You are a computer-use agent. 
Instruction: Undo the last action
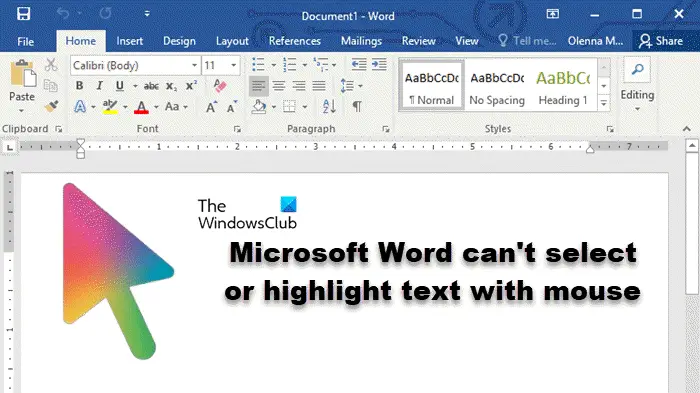pyautogui.click(x=63, y=14)
